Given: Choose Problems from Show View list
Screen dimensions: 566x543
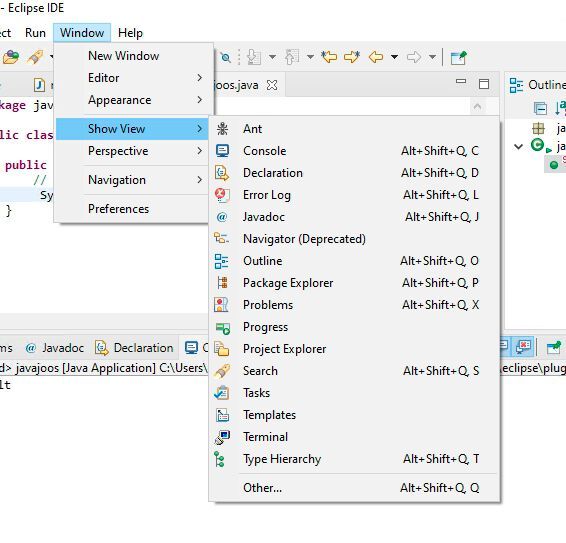Looking at the screenshot, I should point(354,305).
